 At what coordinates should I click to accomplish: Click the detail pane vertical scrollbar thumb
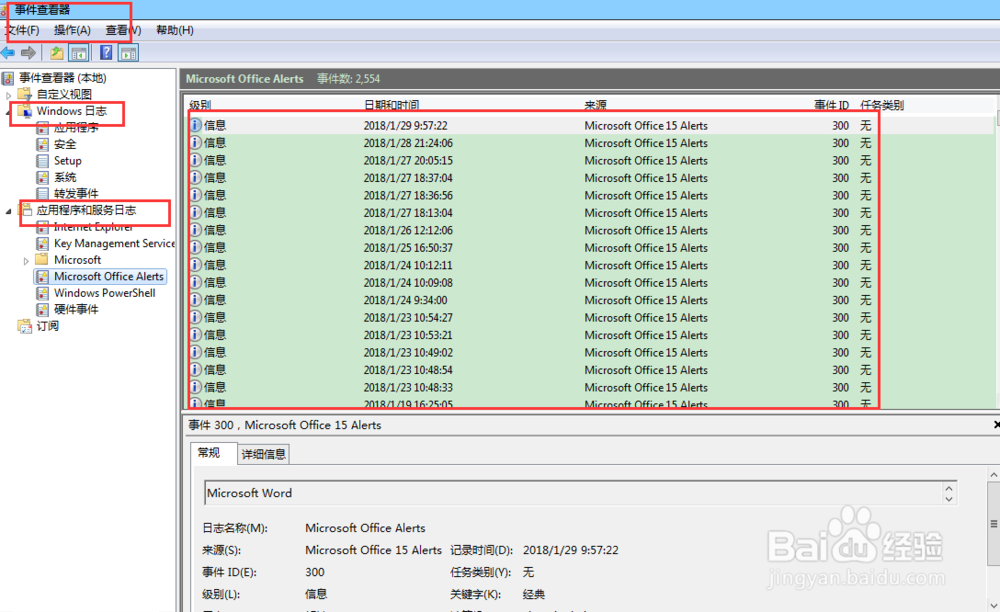pyautogui.click(x=994, y=524)
